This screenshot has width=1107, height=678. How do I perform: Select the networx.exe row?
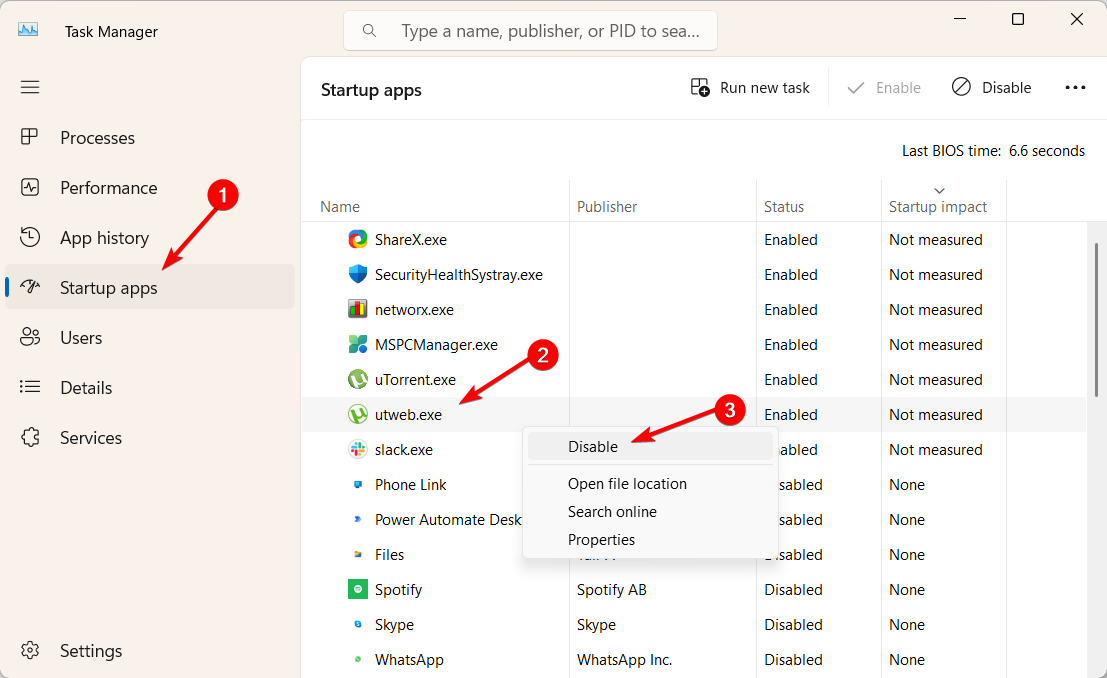click(x=694, y=309)
